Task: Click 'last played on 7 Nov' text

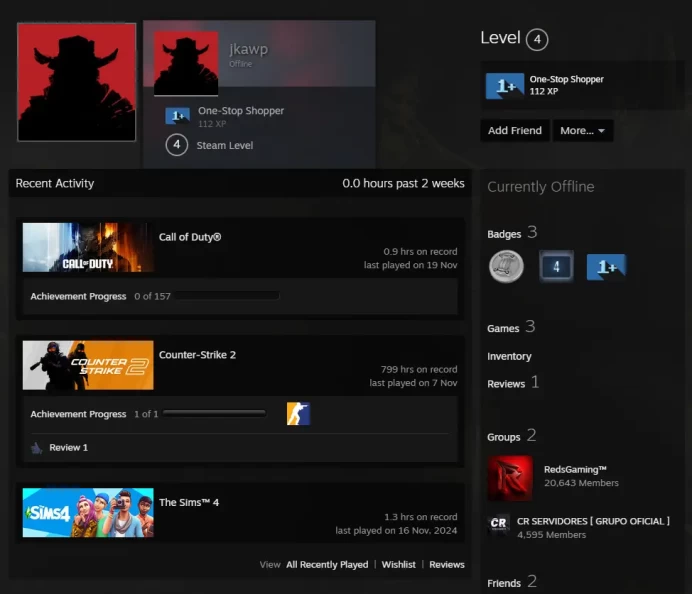Action: pyautogui.click(x=413, y=383)
